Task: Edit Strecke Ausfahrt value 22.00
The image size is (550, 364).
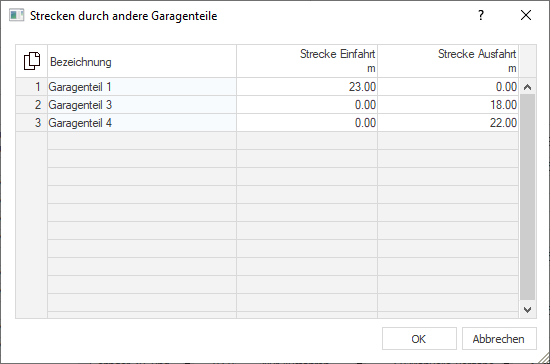Action: (448, 123)
